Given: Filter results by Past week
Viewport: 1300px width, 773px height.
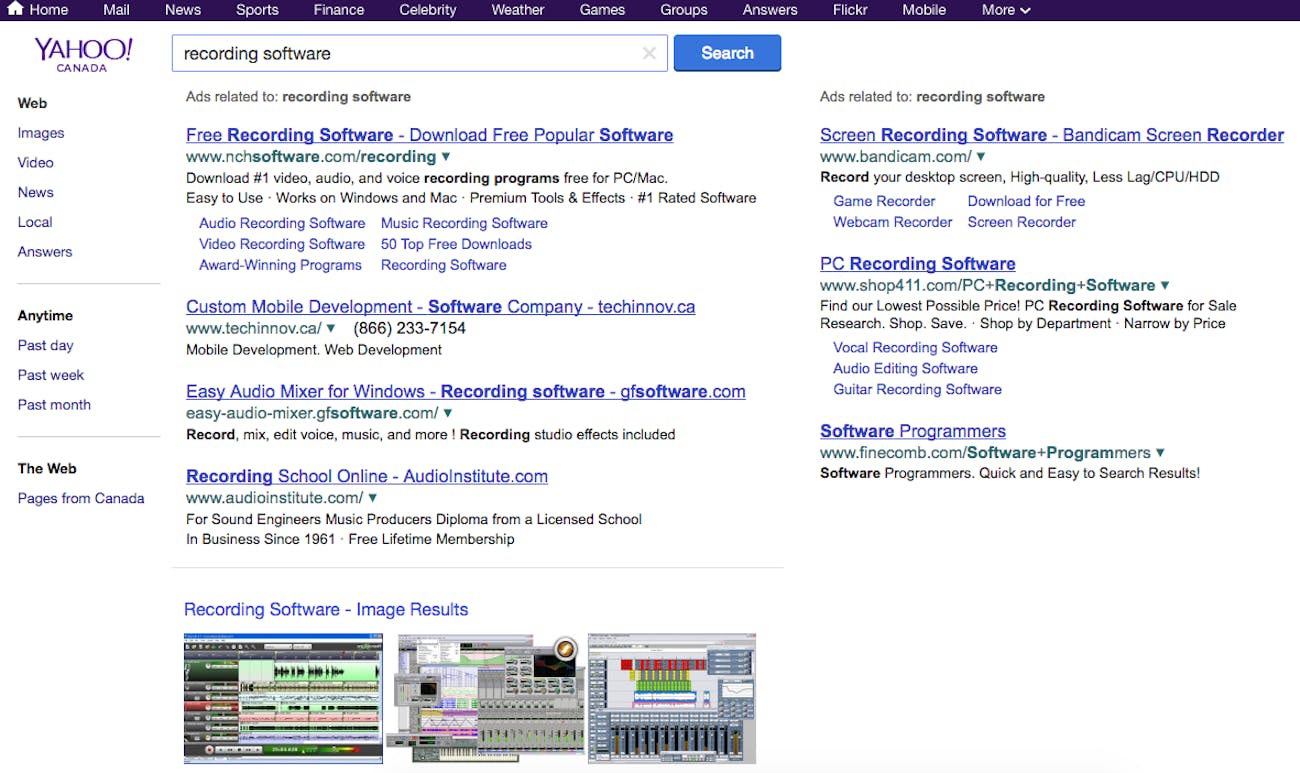Looking at the screenshot, I should click(50, 374).
